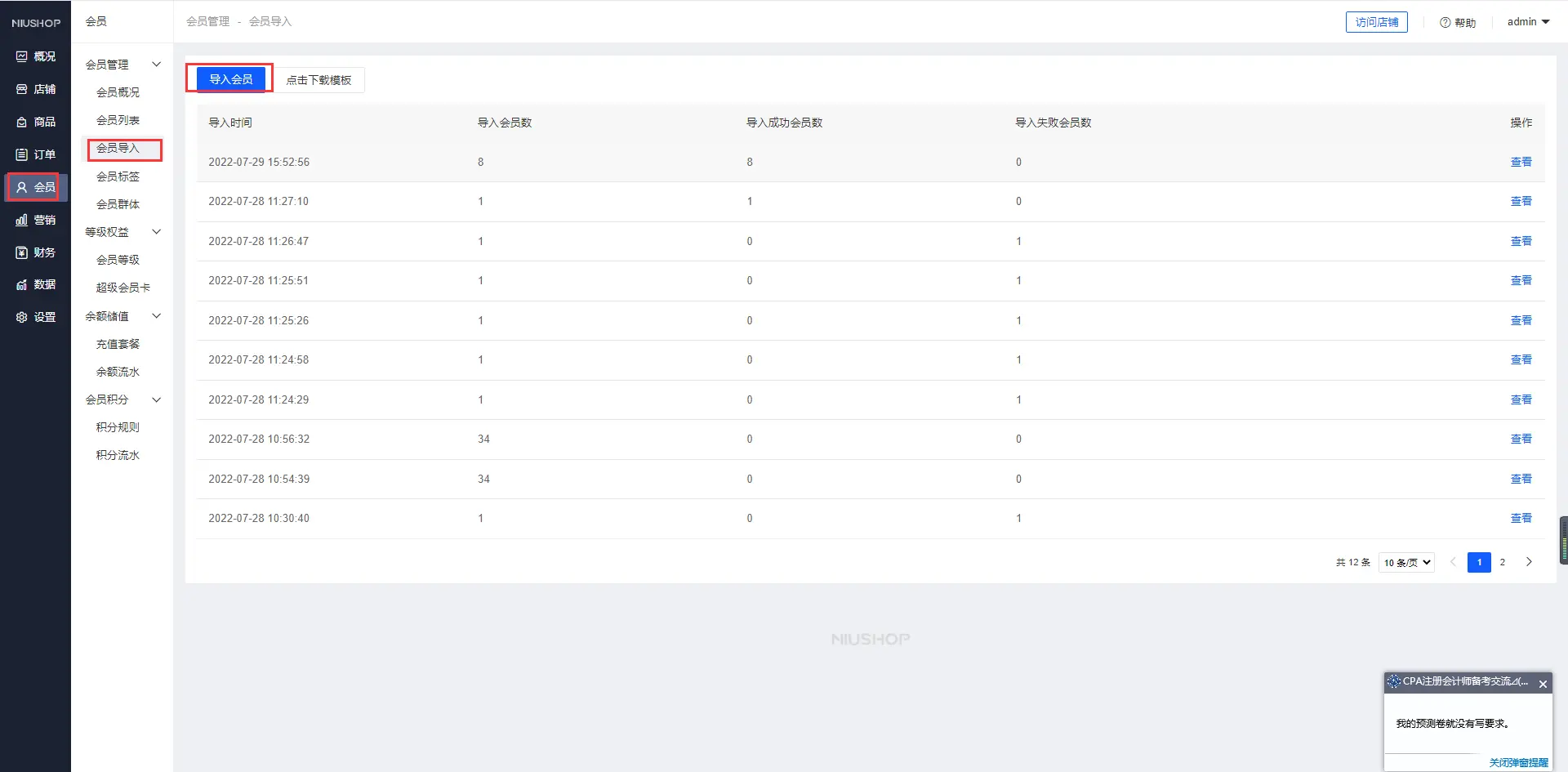Viewport: 1568px width, 772px height.
Task: Expand the admin account dropdown
Action: (1528, 22)
